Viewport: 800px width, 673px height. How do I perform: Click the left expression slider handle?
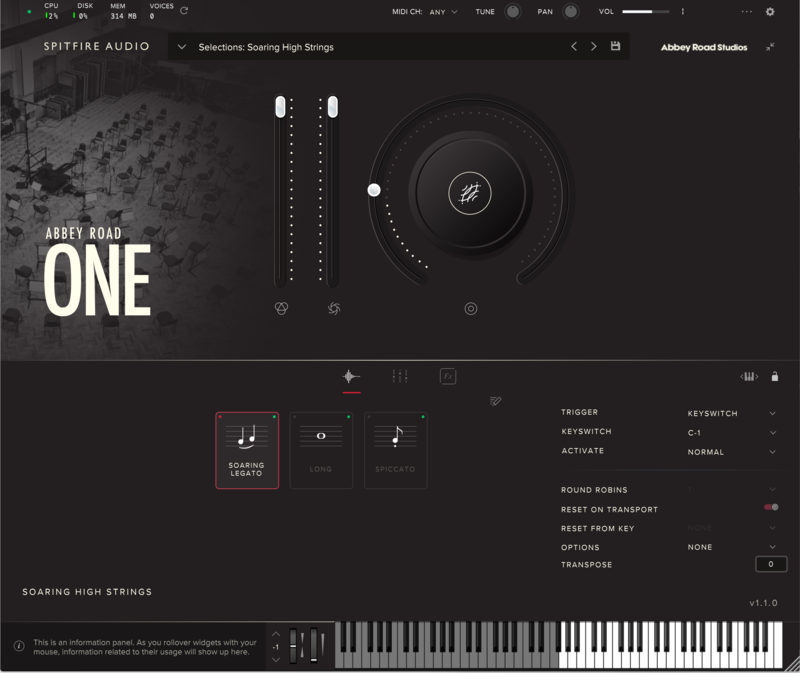point(280,107)
